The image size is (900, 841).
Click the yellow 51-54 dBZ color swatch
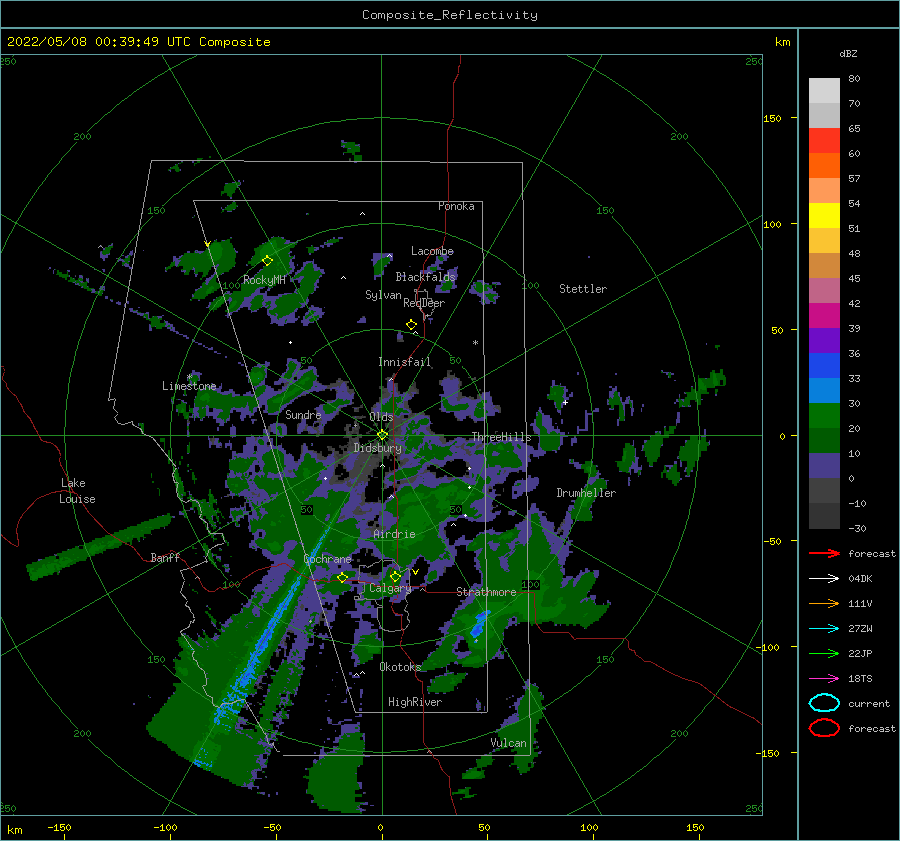click(x=824, y=216)
